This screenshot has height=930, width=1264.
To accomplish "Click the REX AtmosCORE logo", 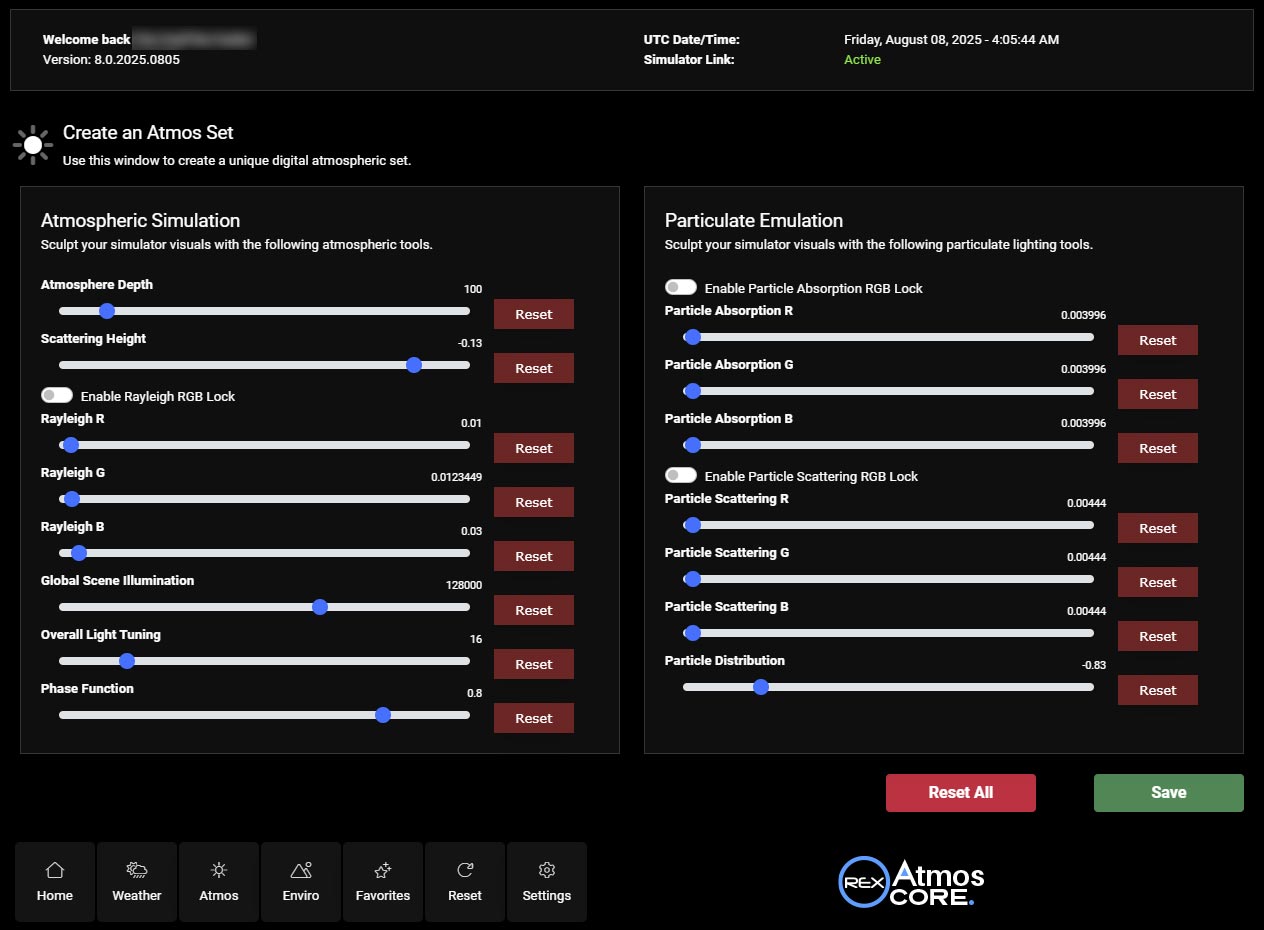I will click(x=910, y=881).
